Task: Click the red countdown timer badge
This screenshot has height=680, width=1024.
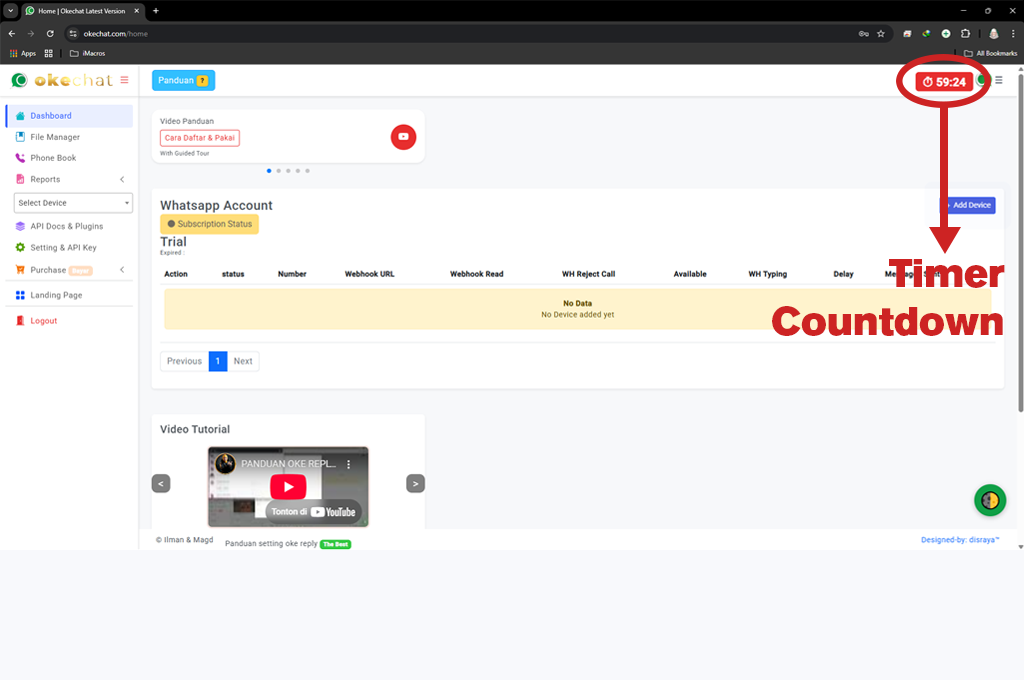Action: tap(944, 82)
